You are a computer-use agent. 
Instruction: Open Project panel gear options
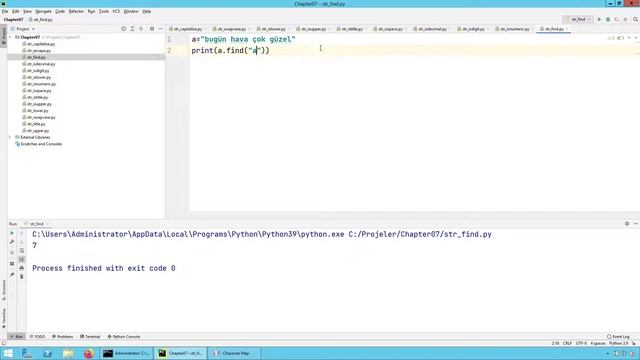point(152,29)
